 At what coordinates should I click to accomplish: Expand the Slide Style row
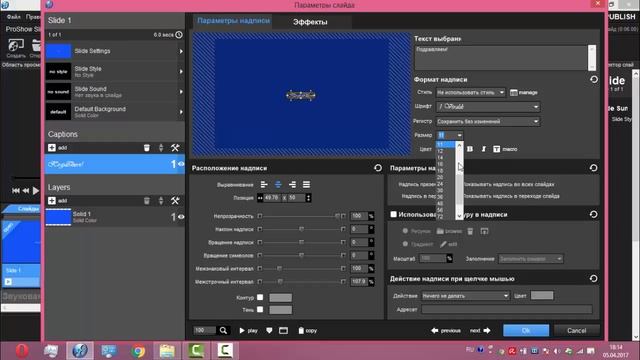pos(115,71)
